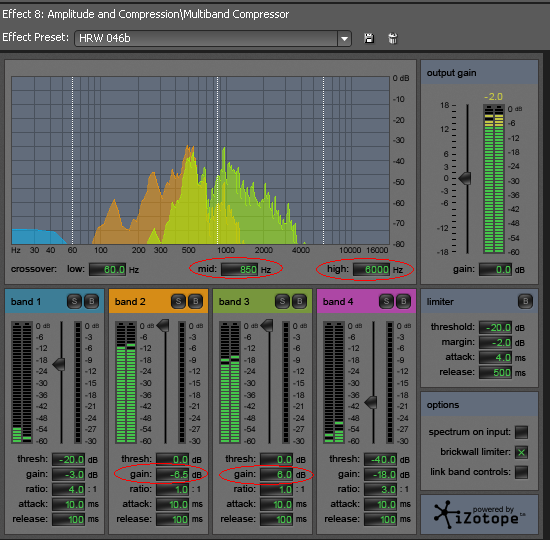Click the high crossover 6000 Hz field

(x=371, y=269)
